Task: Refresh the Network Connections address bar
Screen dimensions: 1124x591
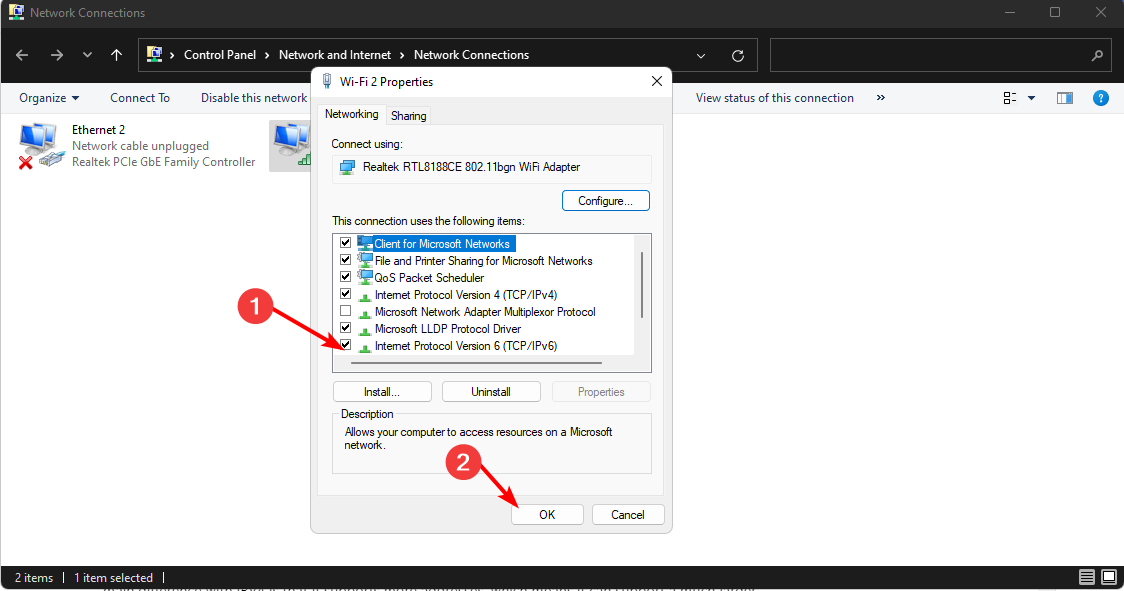Action: [x=738, y=55]
